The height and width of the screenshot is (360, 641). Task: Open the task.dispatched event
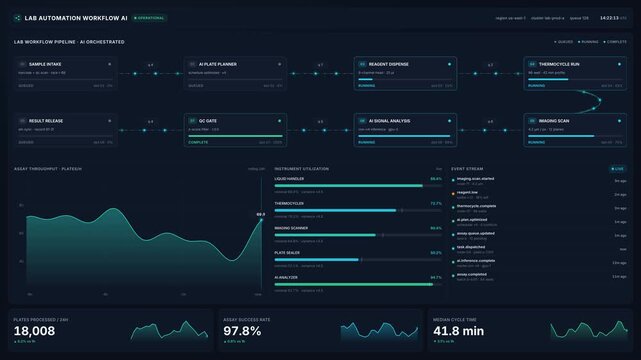539,249
